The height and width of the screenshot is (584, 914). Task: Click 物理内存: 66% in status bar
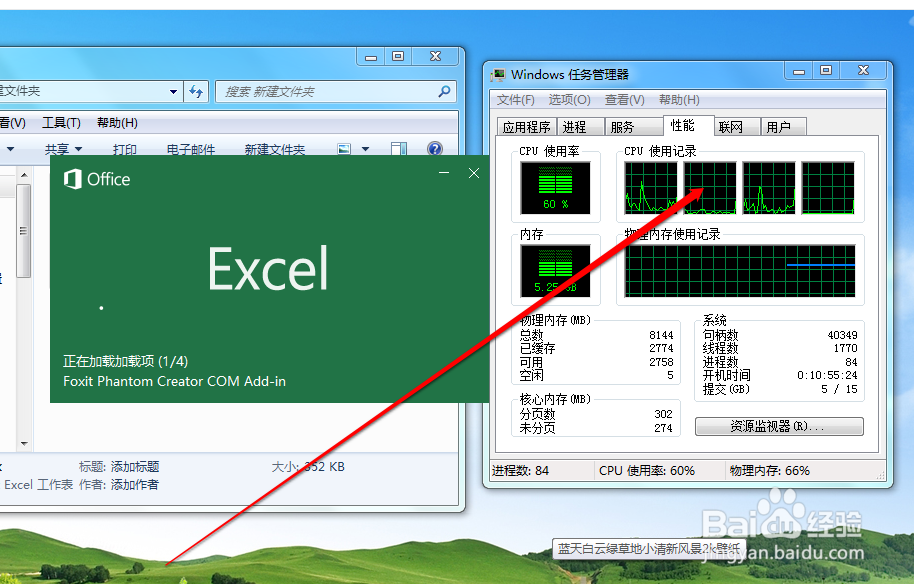[x=769, y=471]
